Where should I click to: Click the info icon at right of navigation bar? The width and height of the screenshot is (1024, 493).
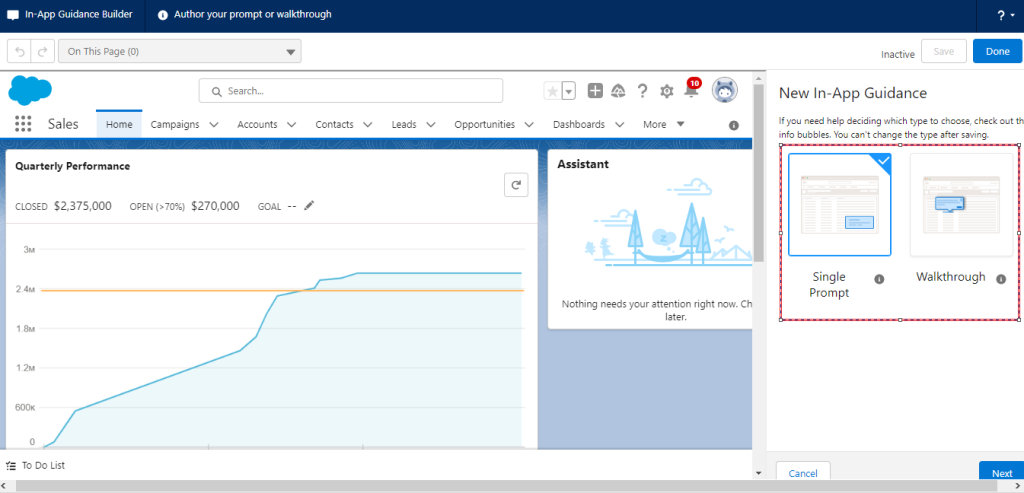(733, 125)
